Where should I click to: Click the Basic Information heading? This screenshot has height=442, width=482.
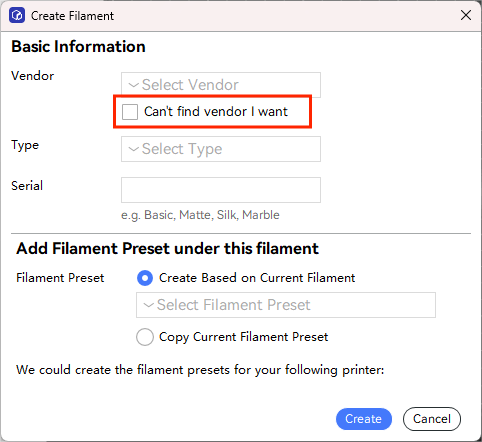coord(78,46)
